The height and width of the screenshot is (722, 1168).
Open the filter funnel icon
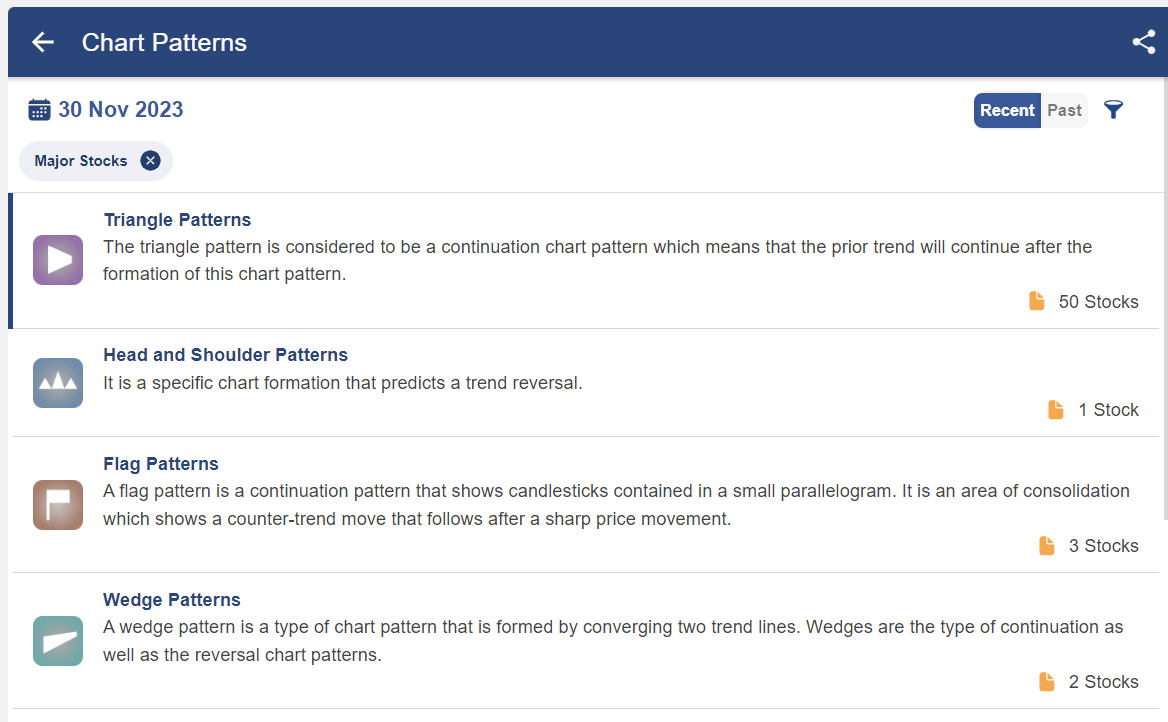(1113, 110)
